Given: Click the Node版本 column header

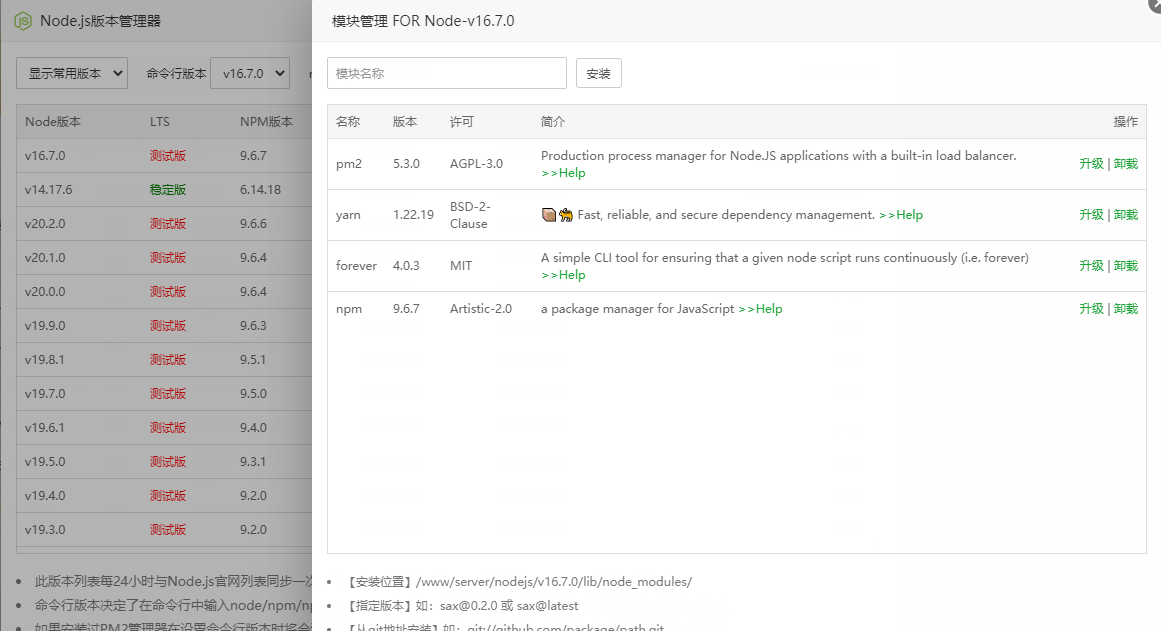Looking at the screenshot, I should pos(52,122).
